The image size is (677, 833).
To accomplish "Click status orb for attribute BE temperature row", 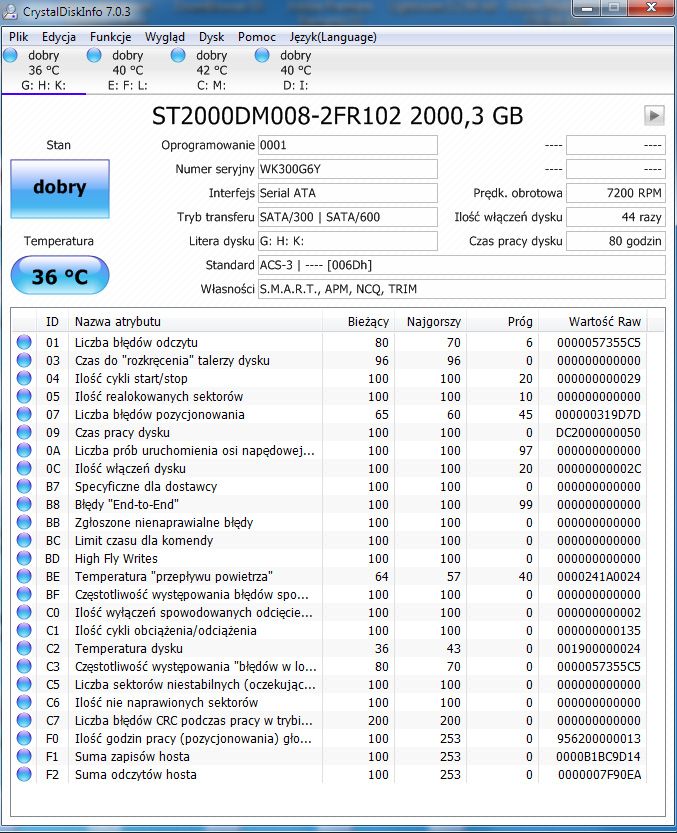I will click(x=24, y=576).
